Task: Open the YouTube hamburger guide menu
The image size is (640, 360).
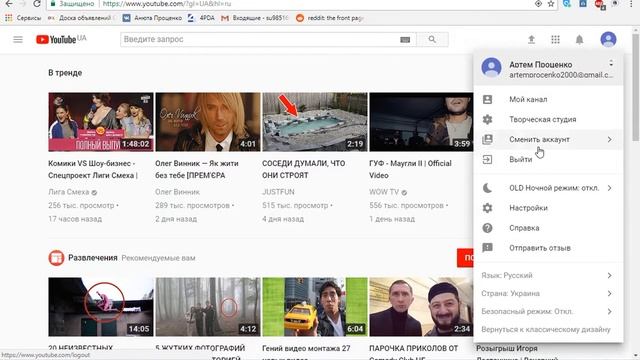Action: coord(18,40)
